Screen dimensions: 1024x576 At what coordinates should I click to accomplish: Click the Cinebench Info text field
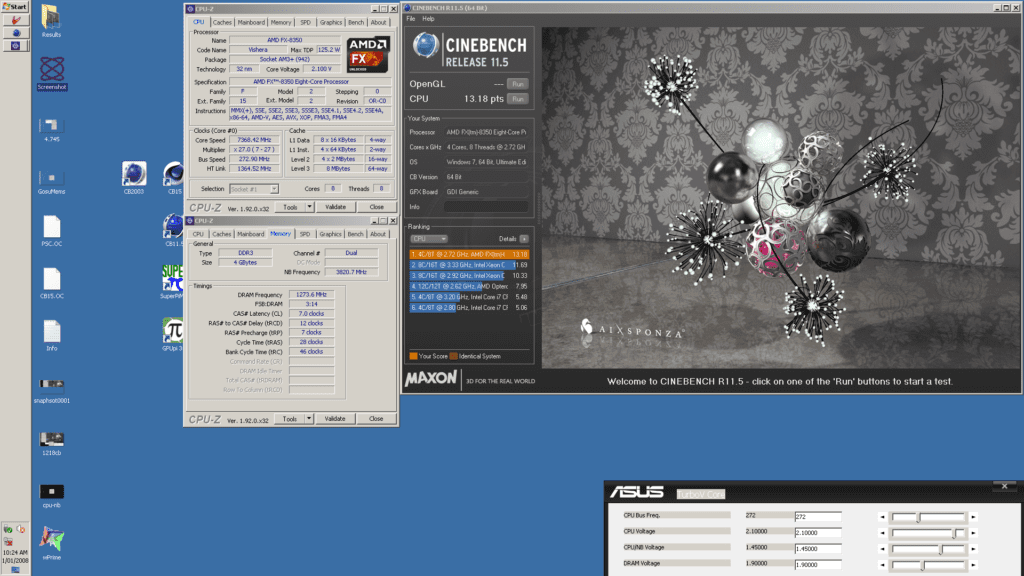pos(486,207)
